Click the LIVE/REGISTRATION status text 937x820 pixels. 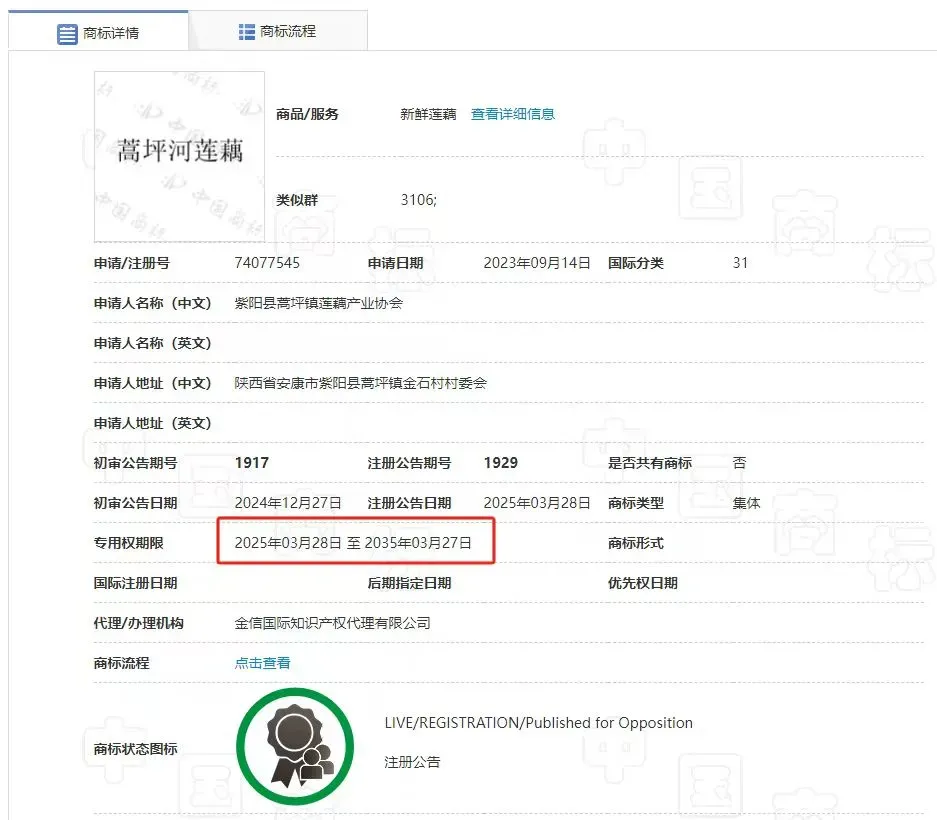pyautogui.click(x=538, y=723)
